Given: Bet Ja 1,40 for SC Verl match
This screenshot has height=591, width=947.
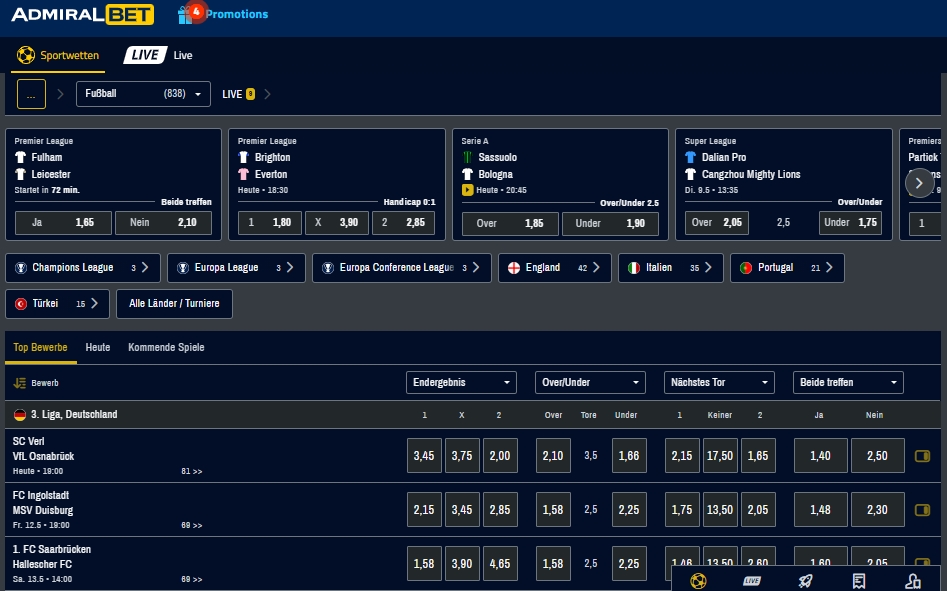Looking at the screenshot, I should click(820, 456).
